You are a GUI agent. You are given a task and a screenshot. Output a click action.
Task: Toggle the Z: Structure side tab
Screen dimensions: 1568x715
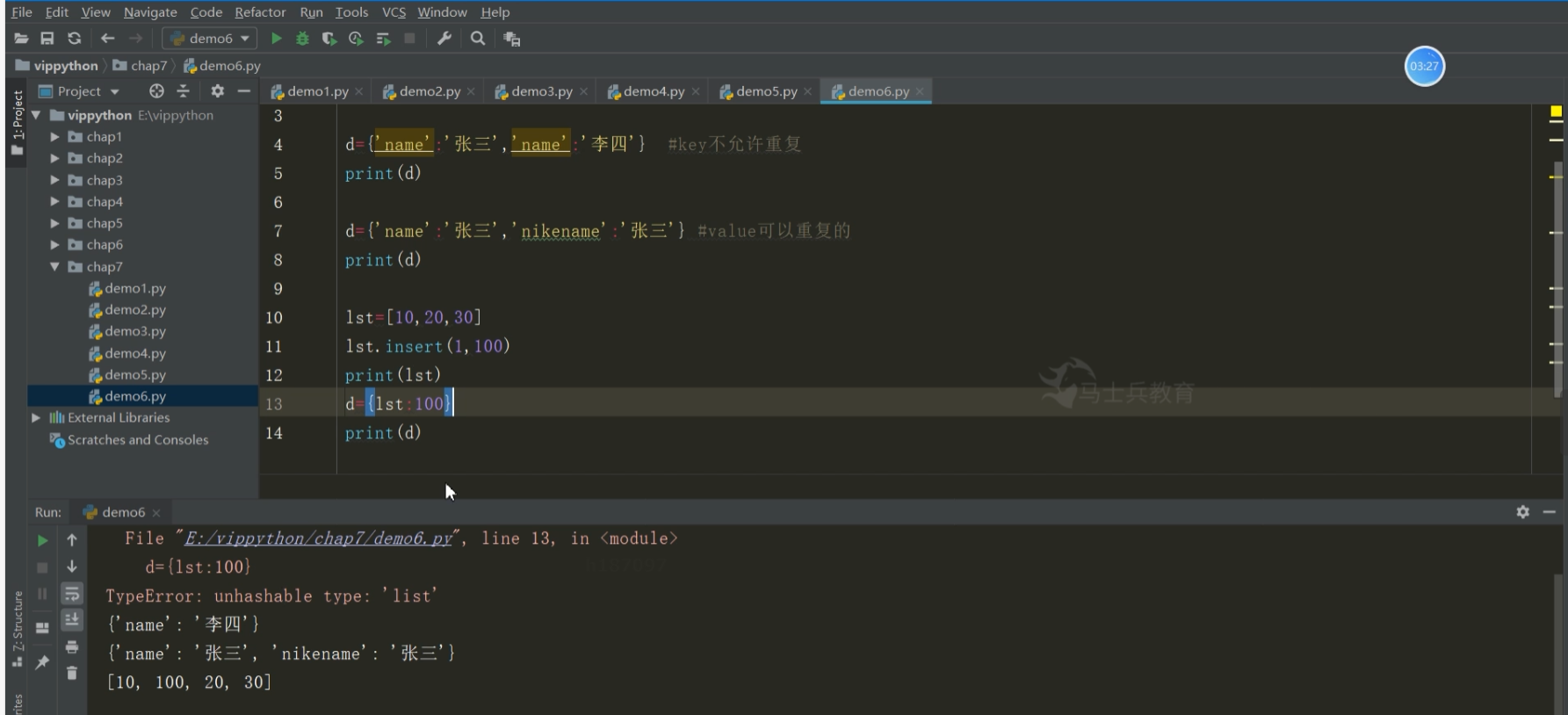click(x=17, y=629)
